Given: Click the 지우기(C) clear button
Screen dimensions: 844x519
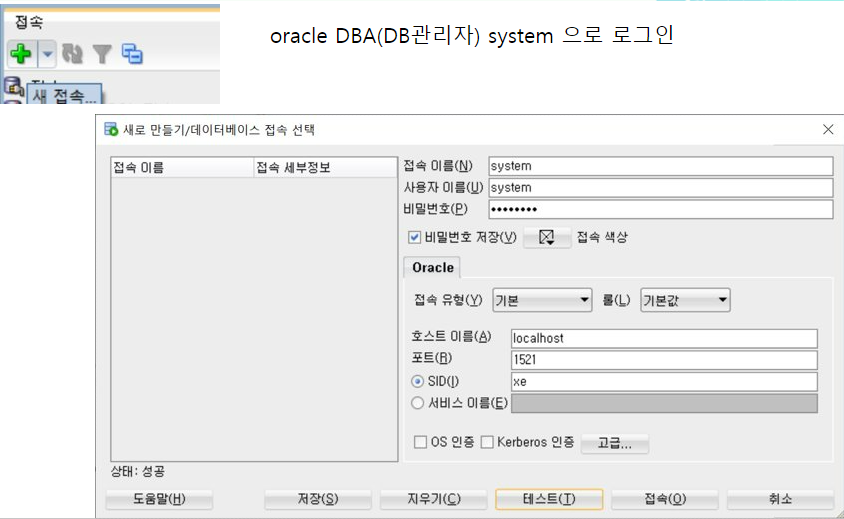Looking at the screenshot, I should 434,499.
